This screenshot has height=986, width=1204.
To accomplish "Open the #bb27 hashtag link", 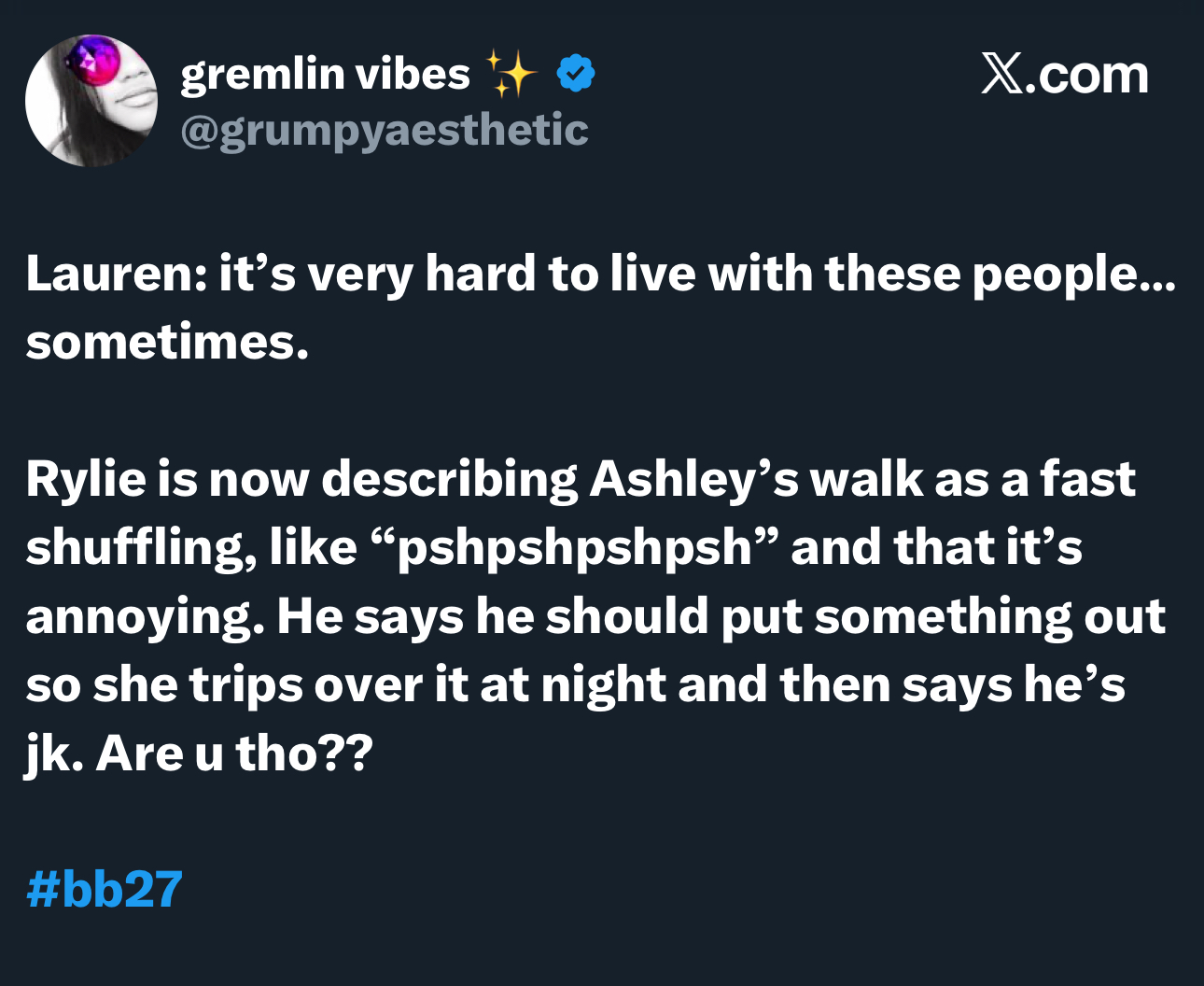I will click(104, 888).
